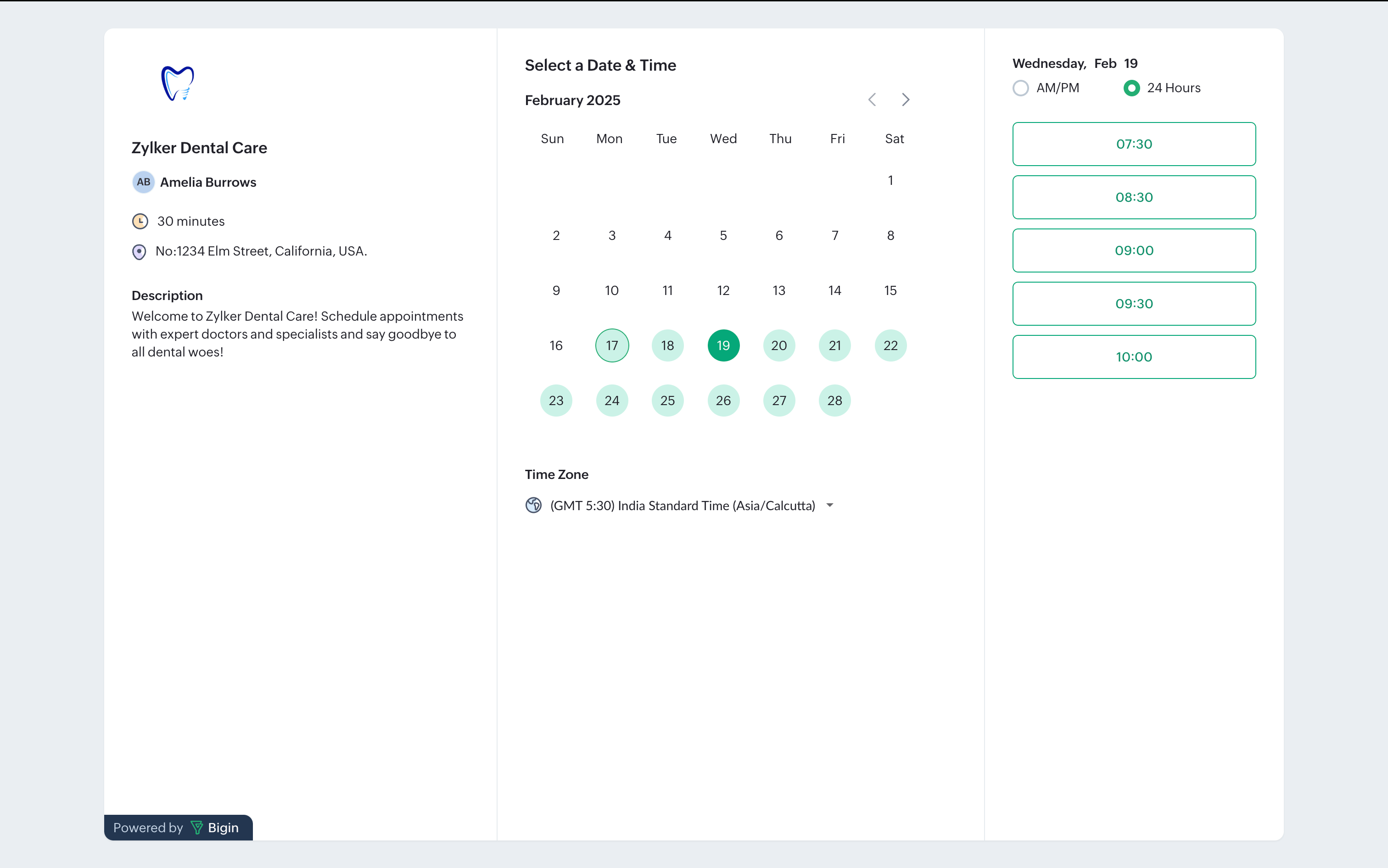Click the Zylker Dental Care title
Image resolution: width=1388 pixels, height=868 pixels.
[x=199, y=148]
